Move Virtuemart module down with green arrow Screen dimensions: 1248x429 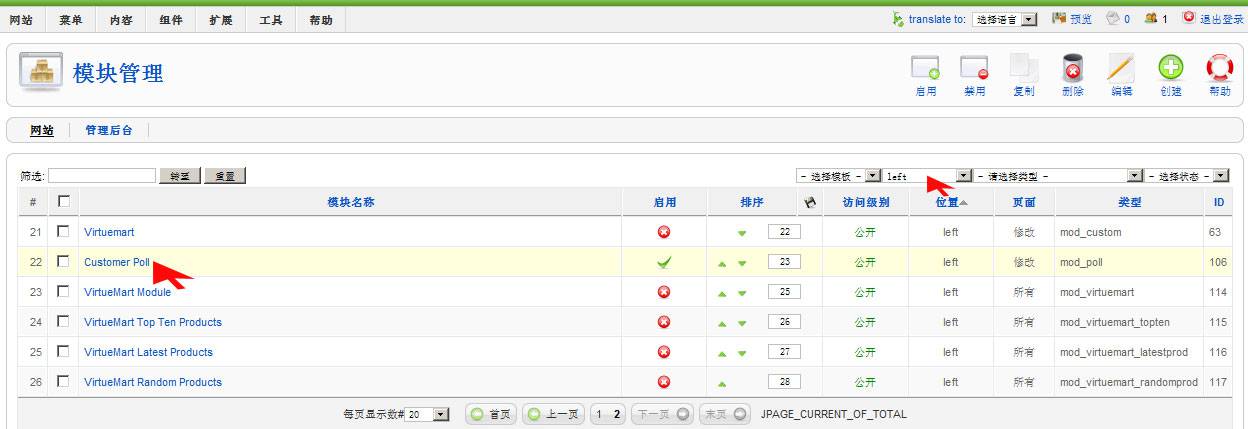(742, 233)
